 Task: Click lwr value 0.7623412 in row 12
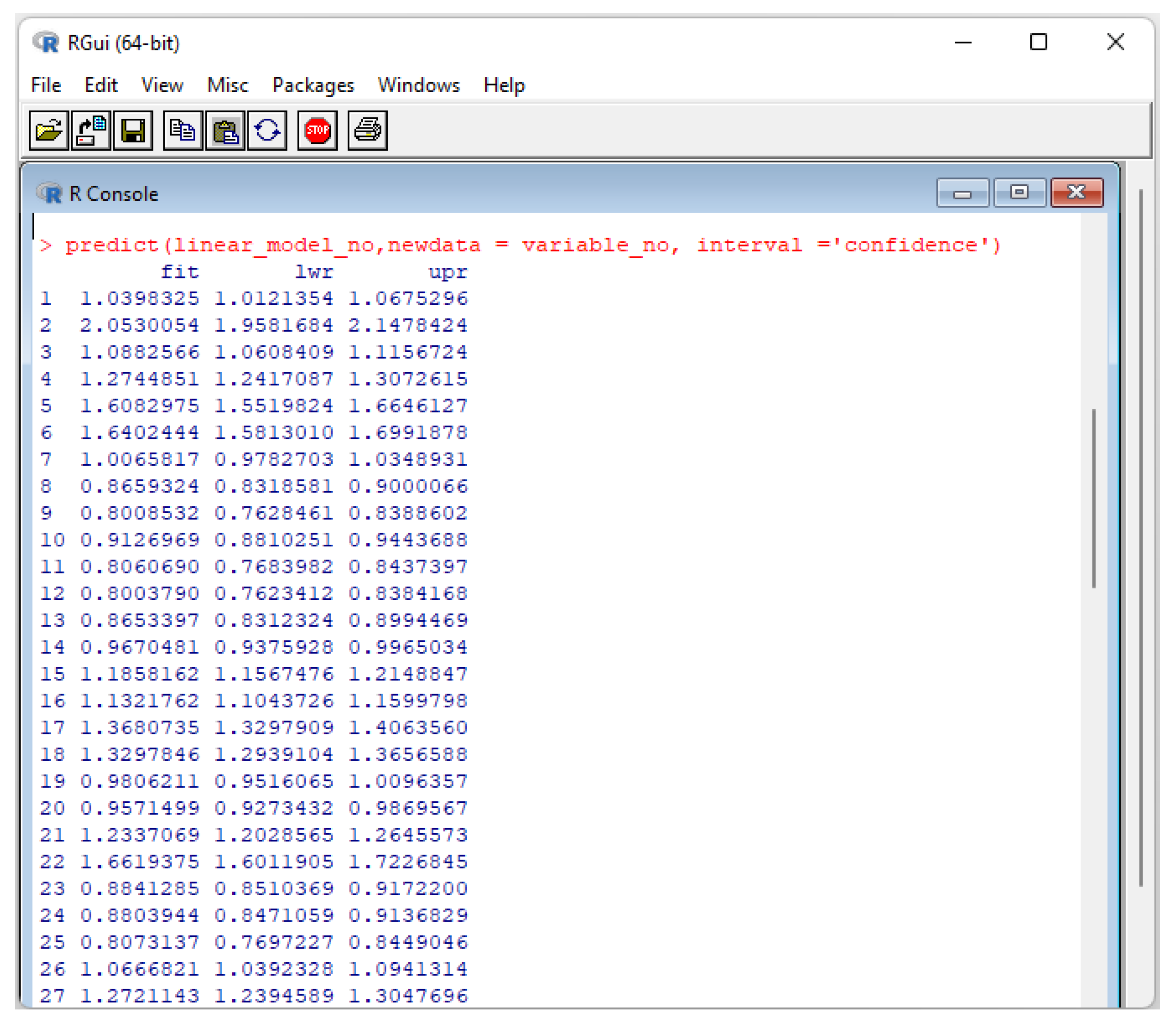274,594
